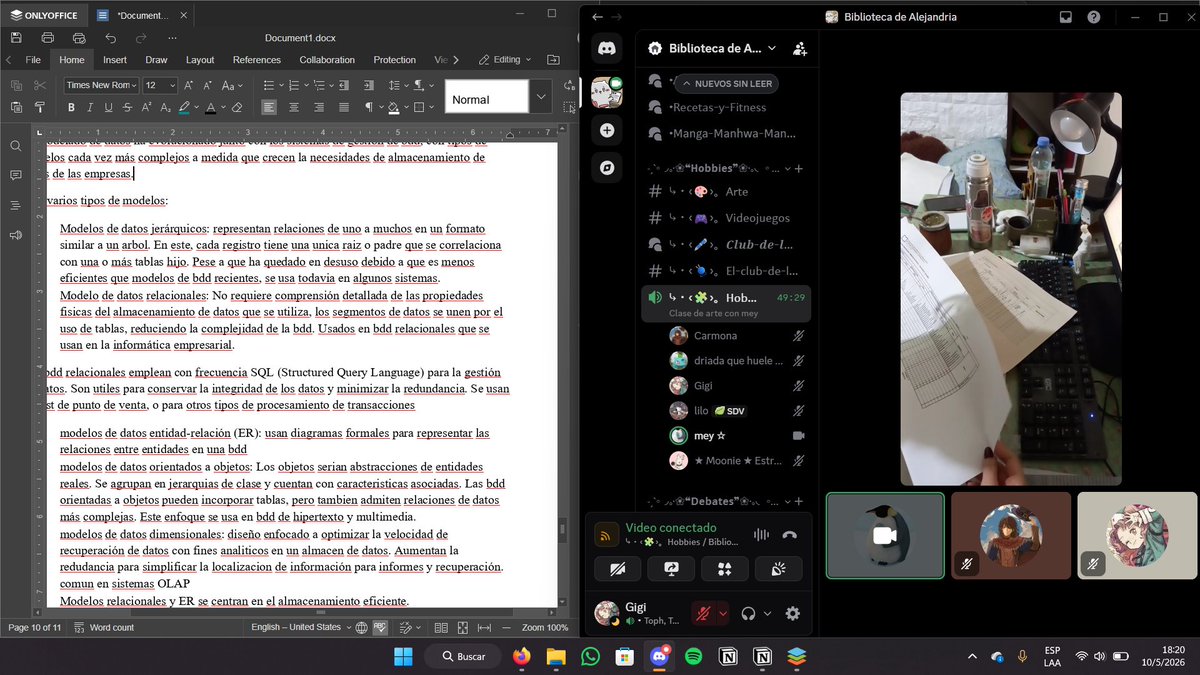Toggle underline formatting
The width and height of the screenshot is (1200, 675).
109,107
